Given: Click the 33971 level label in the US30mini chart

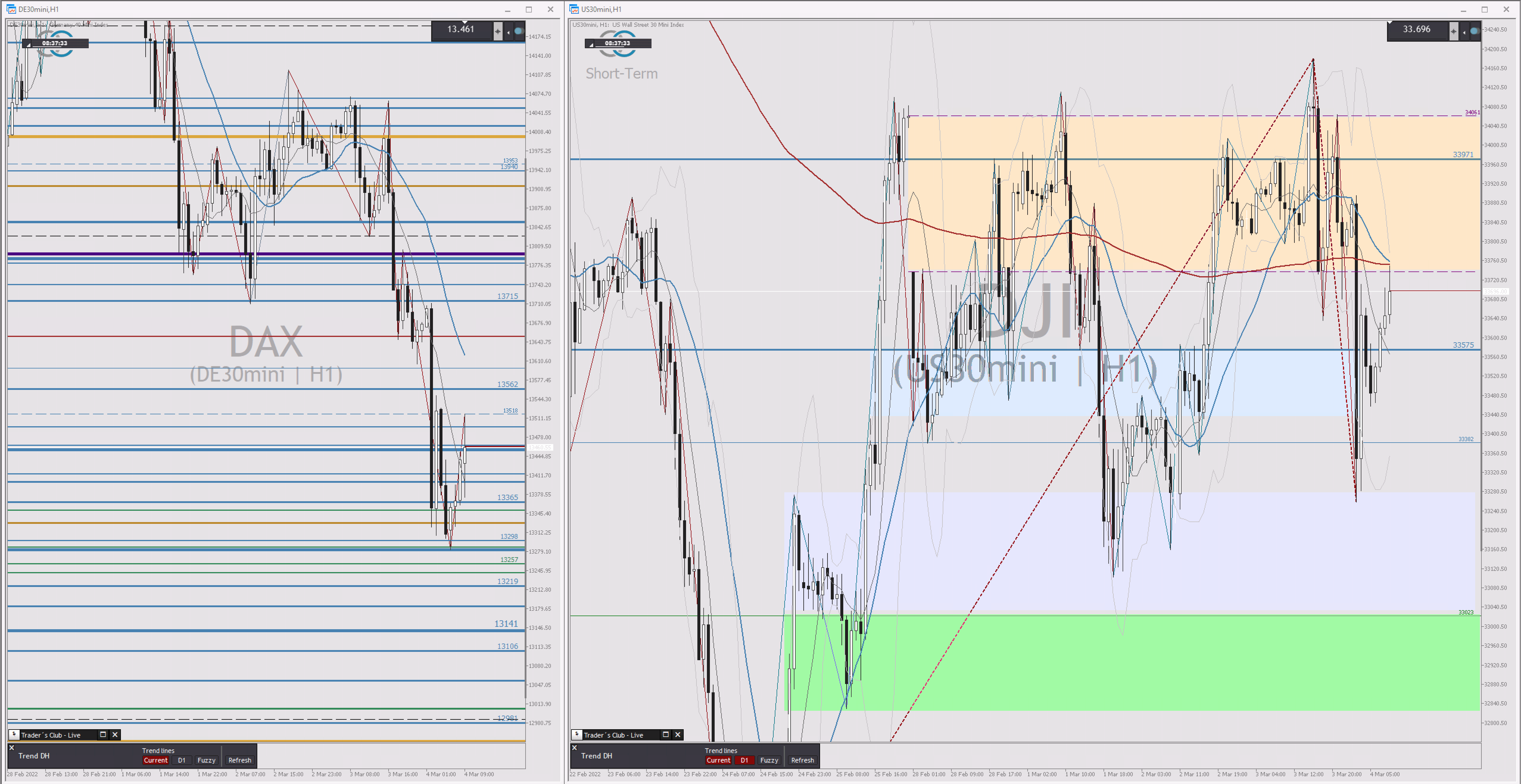Looking at the screenshot, I should click(1463, 155).
